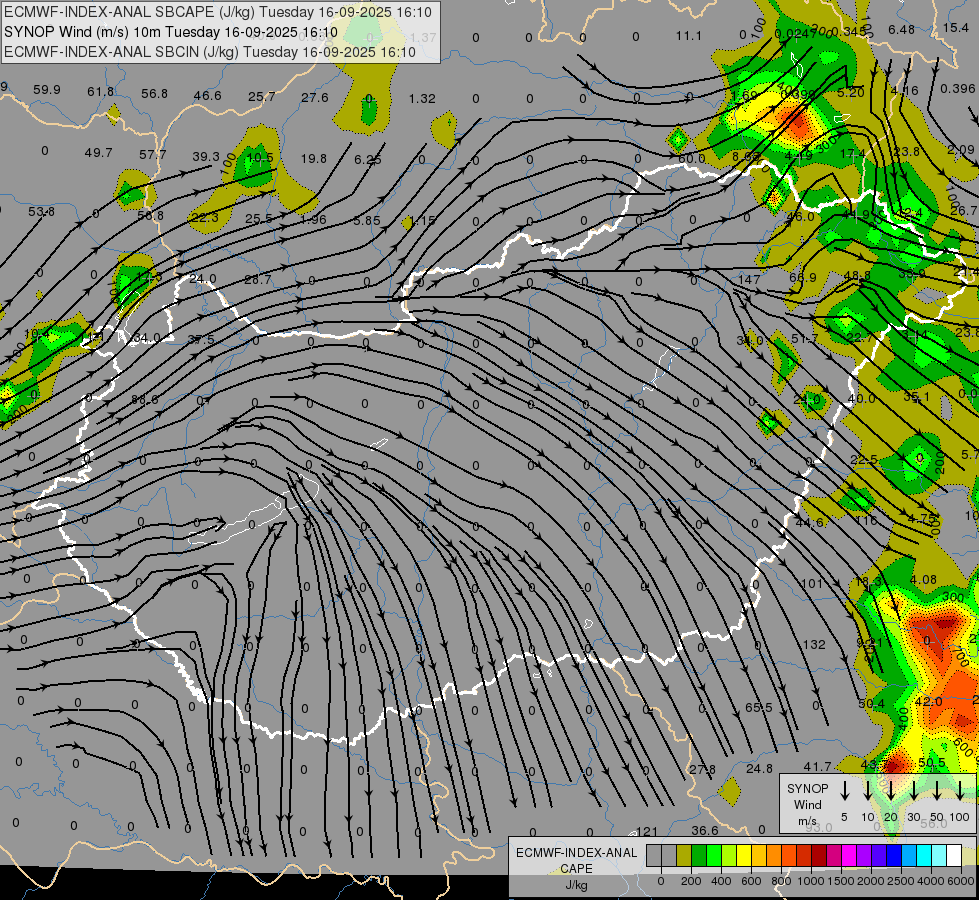This screenshot has width=979, height=900.
Task: Click the grid value 27.6
Action: point(315,97)
